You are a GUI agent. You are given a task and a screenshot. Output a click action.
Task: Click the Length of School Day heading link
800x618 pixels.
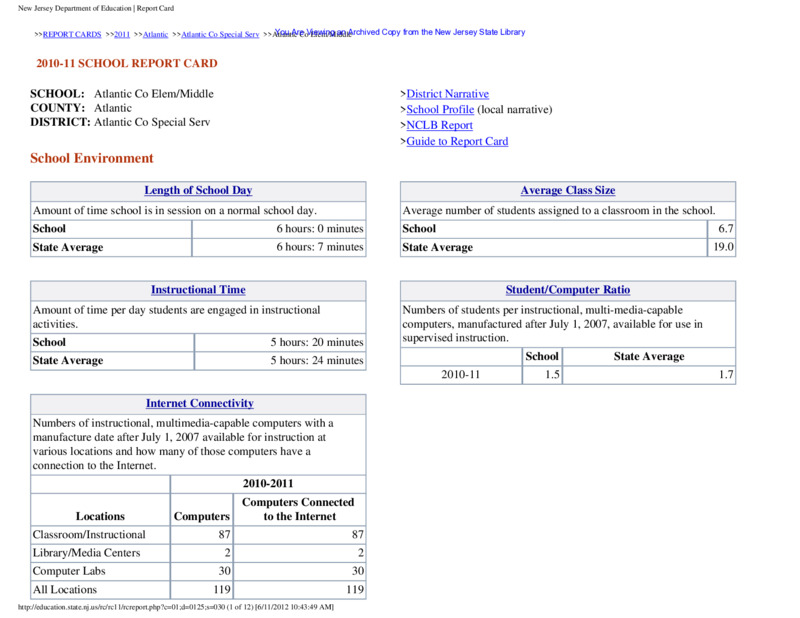click(x=198, y=190)
